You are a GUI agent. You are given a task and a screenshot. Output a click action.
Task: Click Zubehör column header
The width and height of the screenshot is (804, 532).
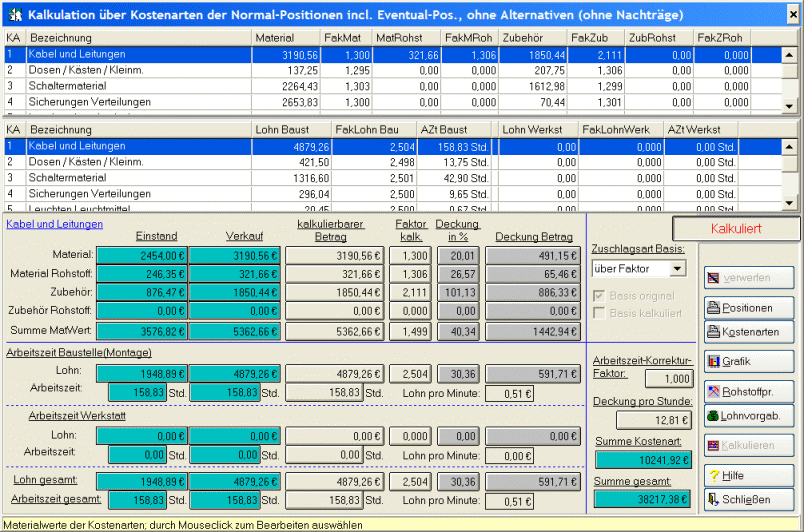[533, 38]
